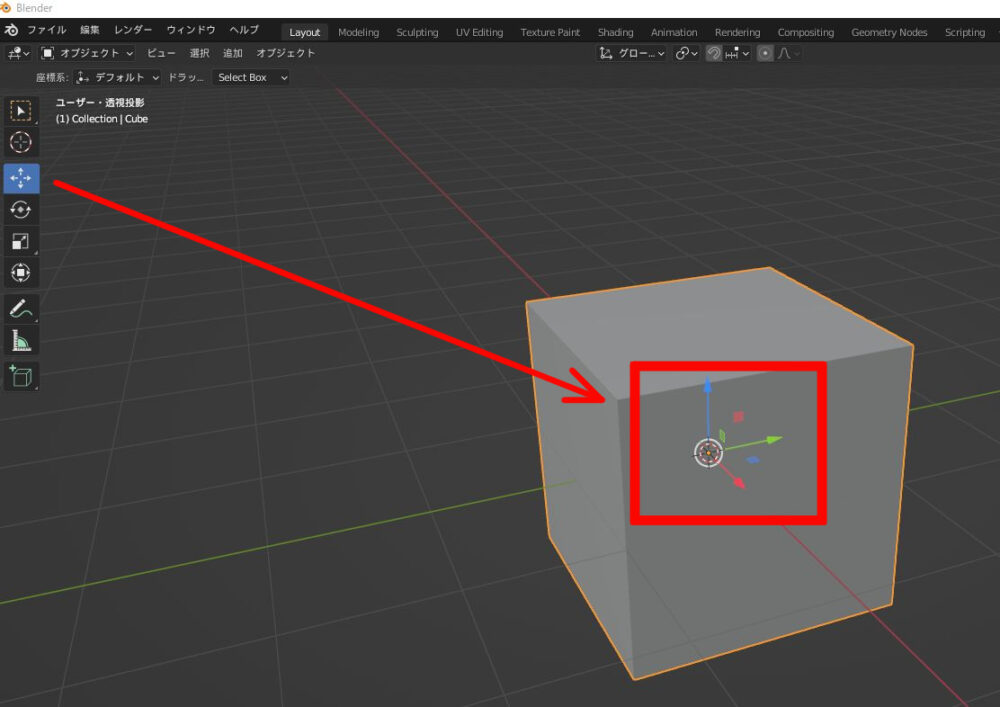Click the '(1) Collection | Cube' overlay text
Screen dimensions: 1000x707
tap(101, 119)
